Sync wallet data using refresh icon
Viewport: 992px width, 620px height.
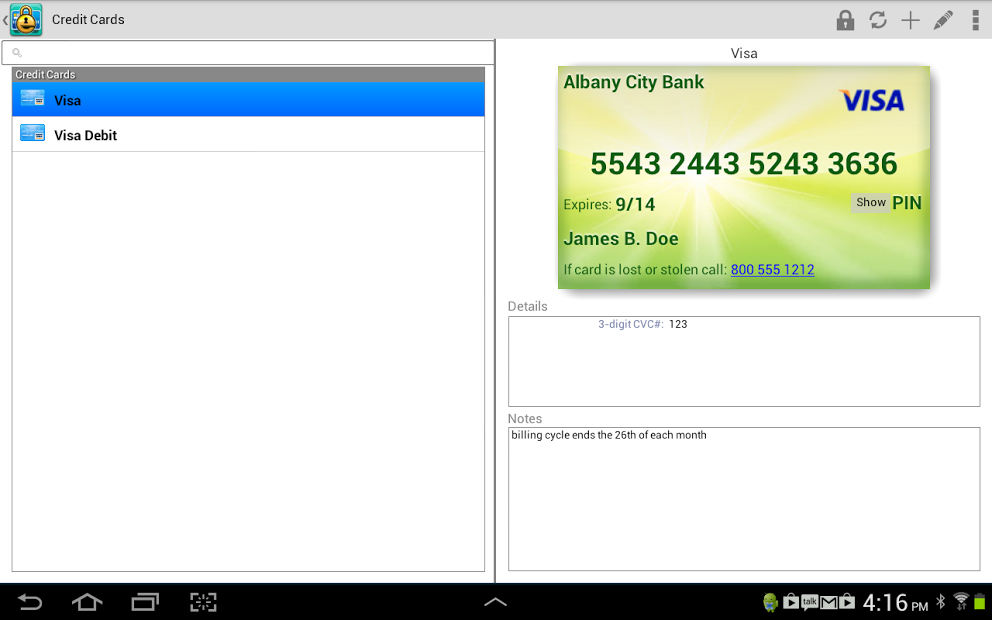tap(878, 19)
